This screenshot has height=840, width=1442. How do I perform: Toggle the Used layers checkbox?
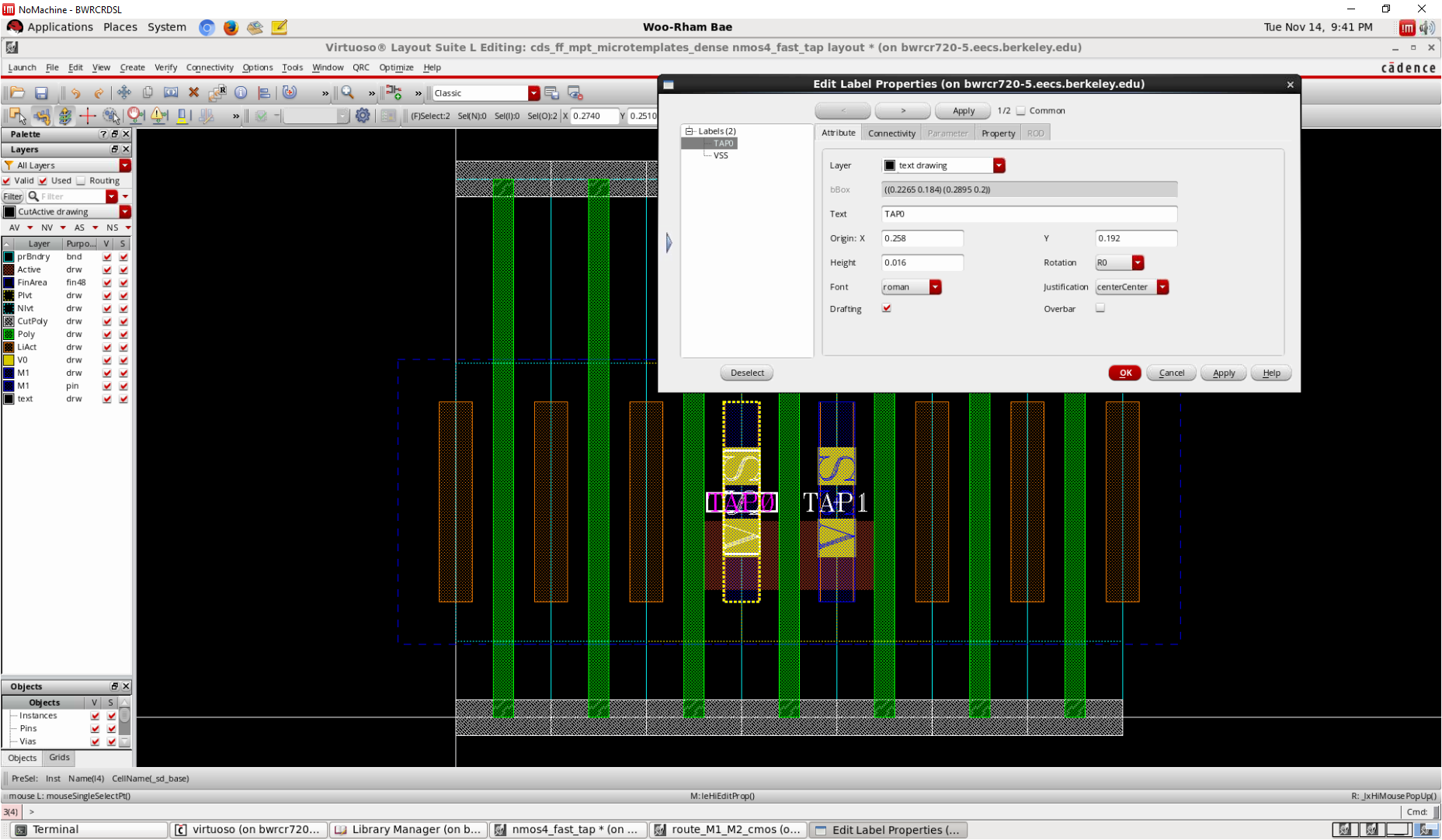[43, 181]
